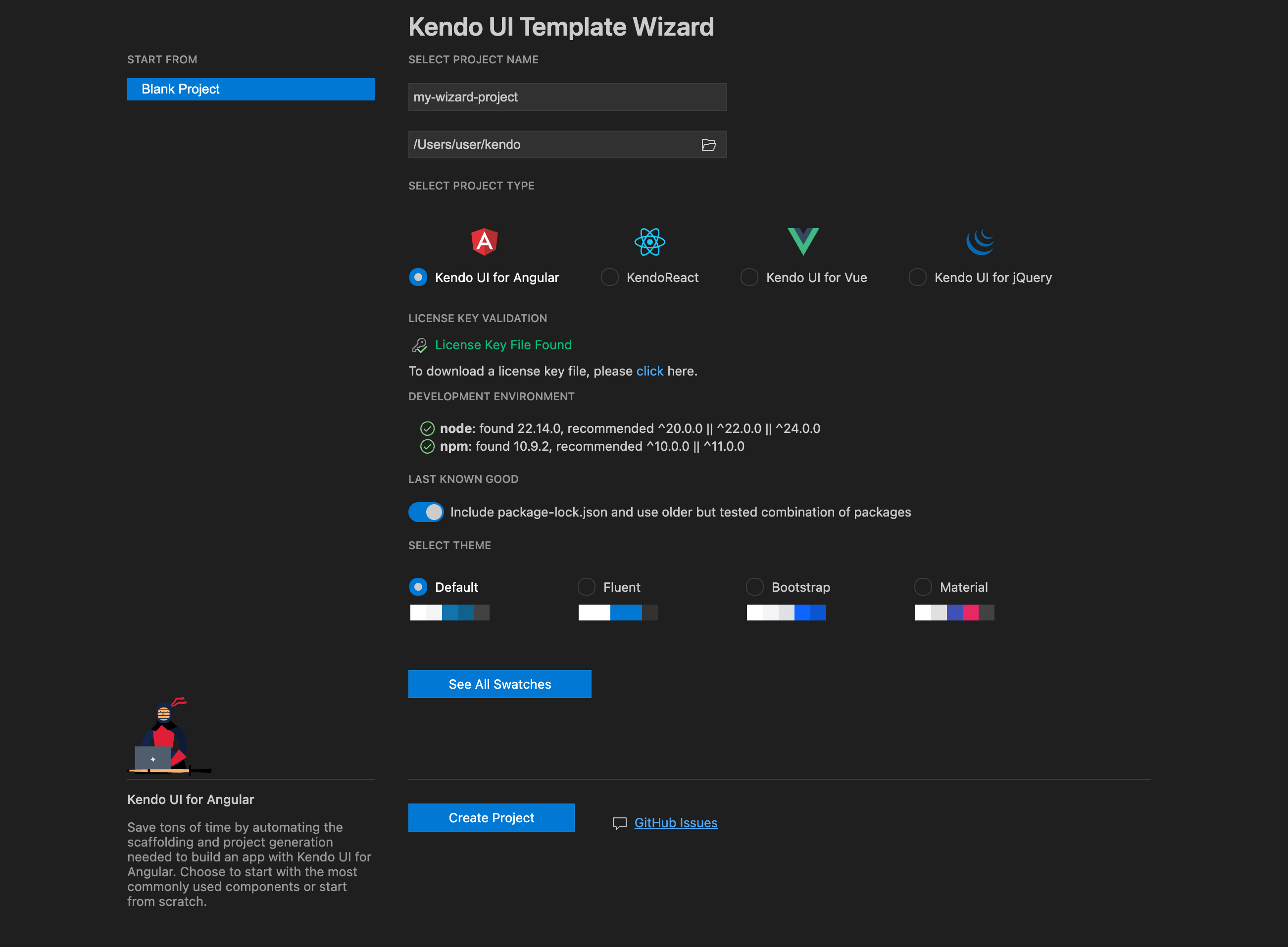Choose the Material theme

[923, 586]
